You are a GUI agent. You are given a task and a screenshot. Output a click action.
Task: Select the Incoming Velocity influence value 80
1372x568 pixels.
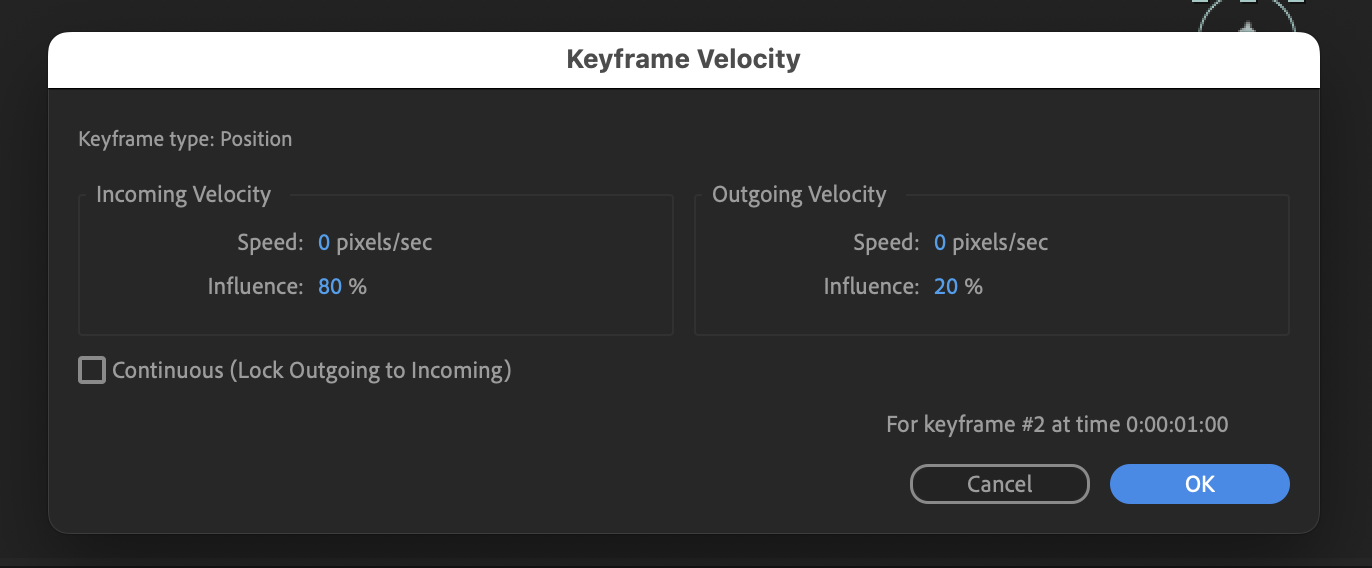tap(330, 287)
